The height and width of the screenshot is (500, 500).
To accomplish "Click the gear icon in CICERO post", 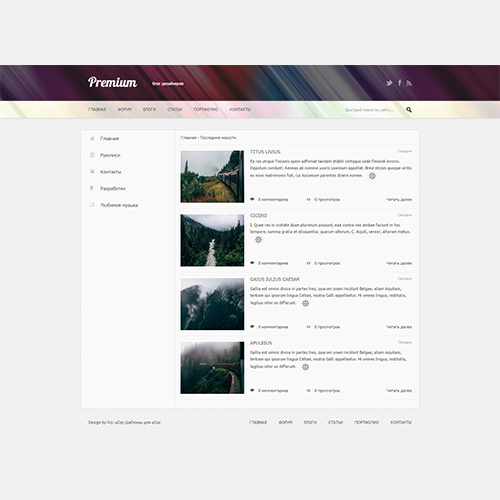I will tap(258, 240).
